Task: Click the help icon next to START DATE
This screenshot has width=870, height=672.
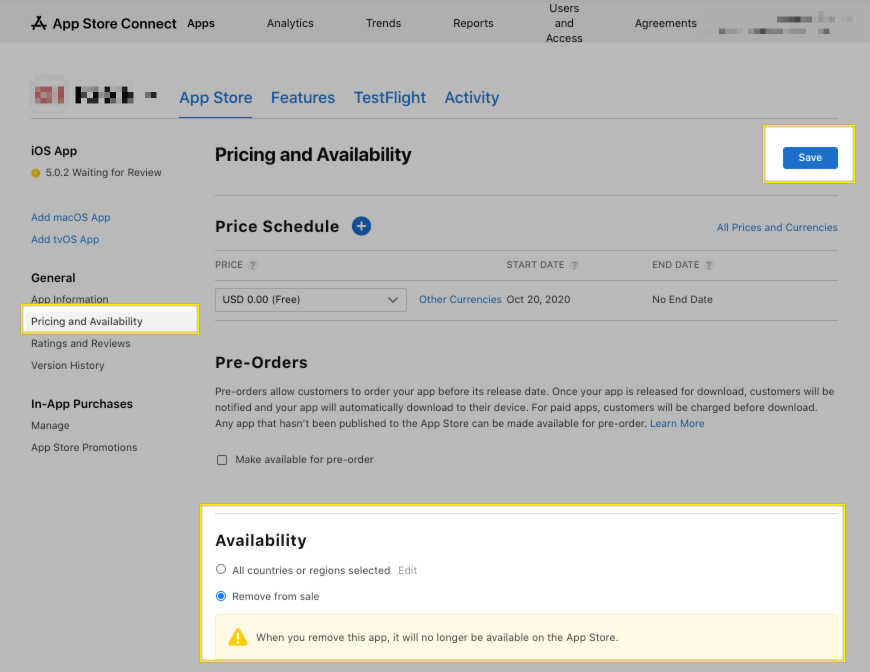Action: pyautogui.click(x=575, y=266)
